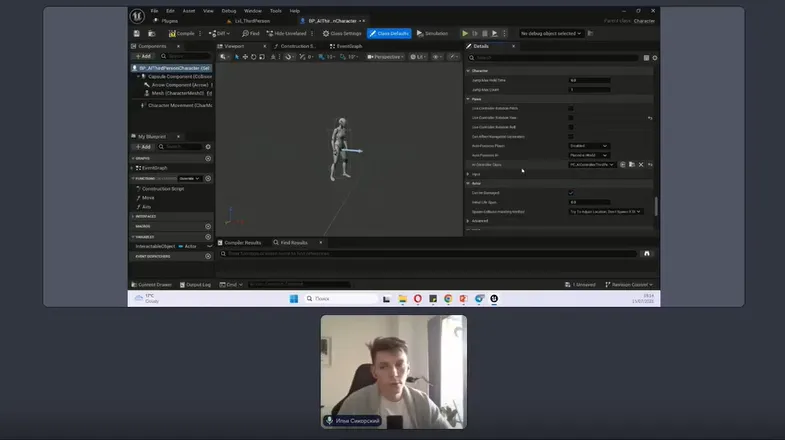Image resolution: width=785 pixels, height=440 pixels.
Task: Click the Details panel search field
Action: pyautogui.click(x=555, y=57)
